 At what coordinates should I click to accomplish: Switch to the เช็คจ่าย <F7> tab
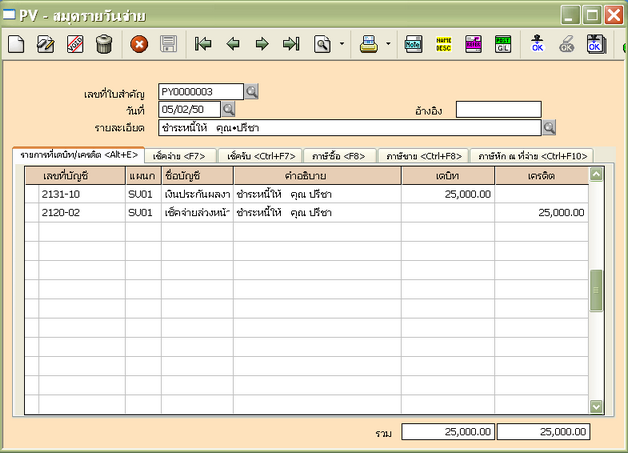pos(180,156)
